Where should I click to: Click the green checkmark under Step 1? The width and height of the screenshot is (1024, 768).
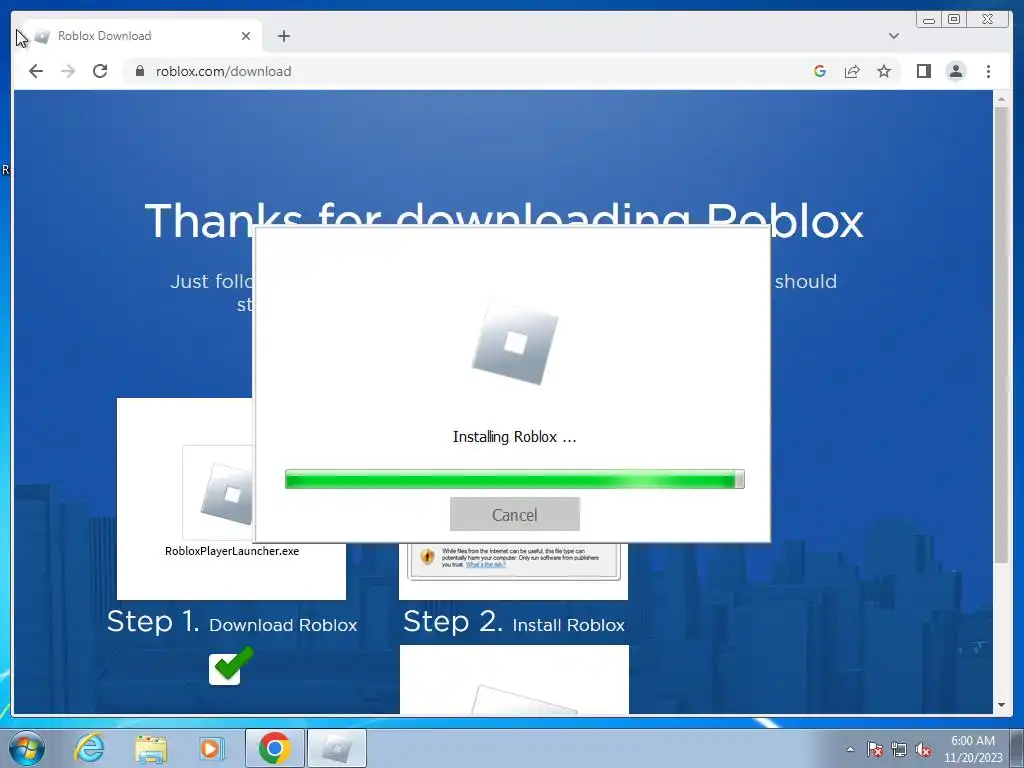[x=231, y=666]
